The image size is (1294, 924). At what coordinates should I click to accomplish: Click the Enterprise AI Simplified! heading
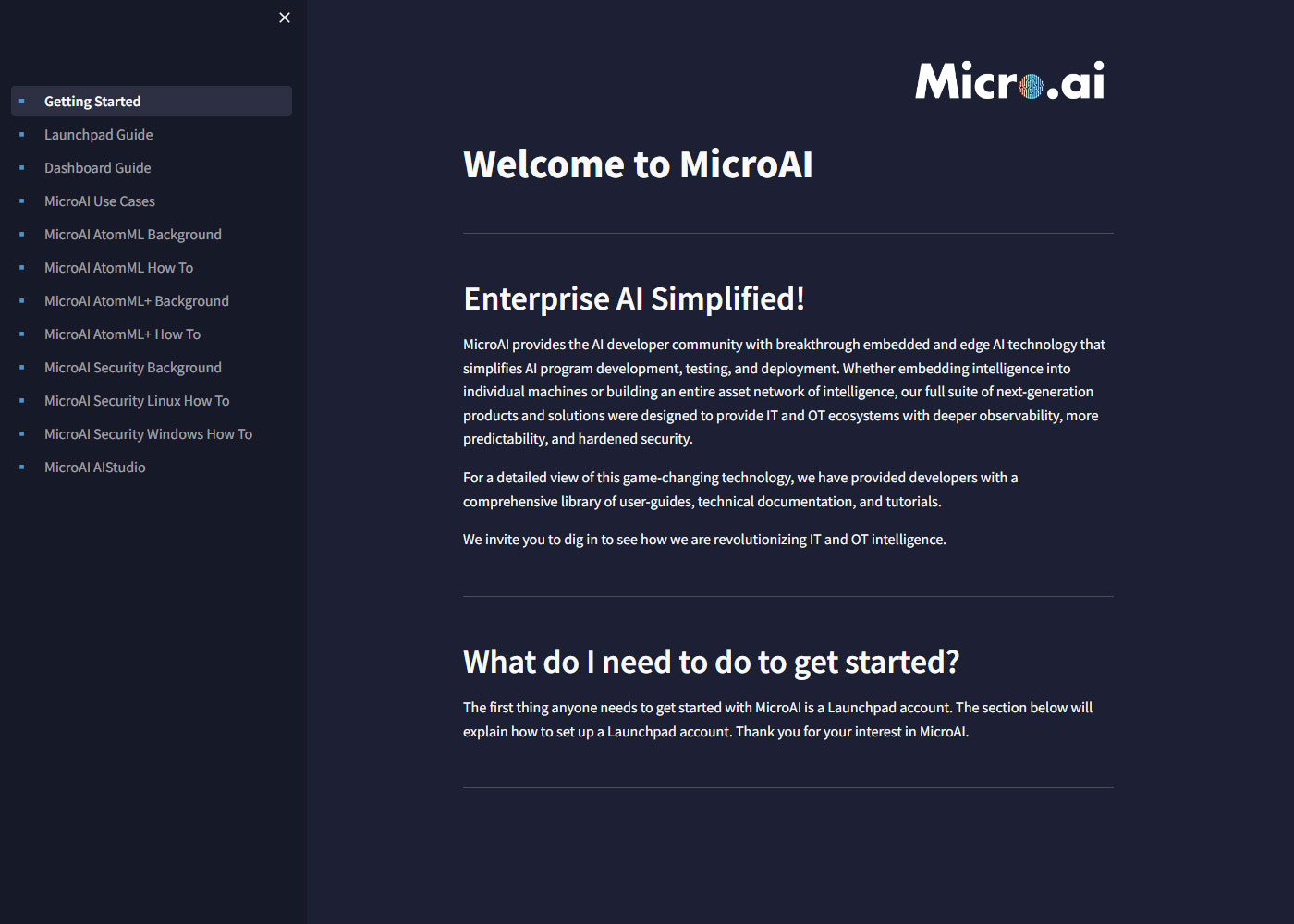pyautogui.click(x=634, y=298)
